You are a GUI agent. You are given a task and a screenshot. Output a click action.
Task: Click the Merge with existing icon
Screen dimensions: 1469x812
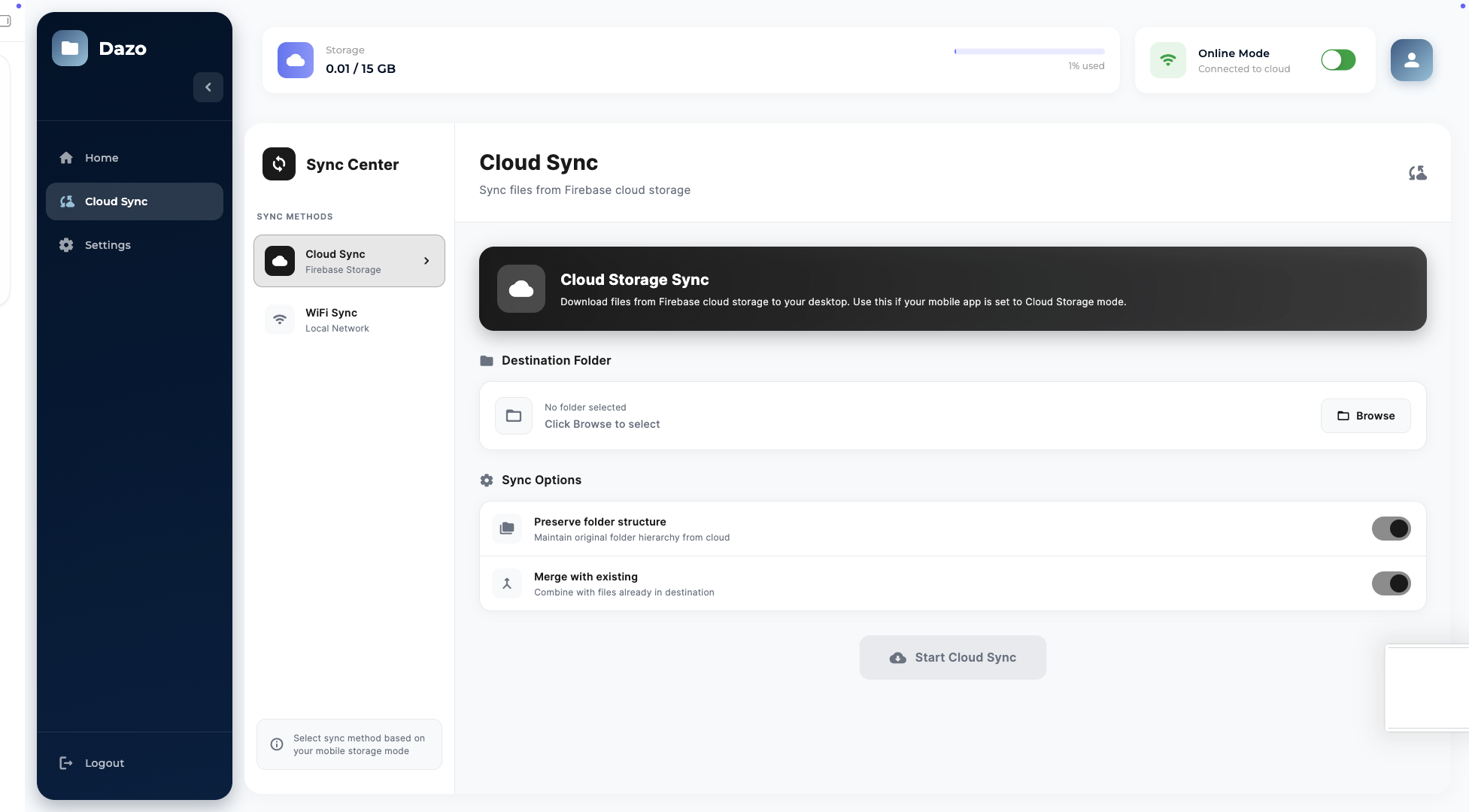[507, 583]
